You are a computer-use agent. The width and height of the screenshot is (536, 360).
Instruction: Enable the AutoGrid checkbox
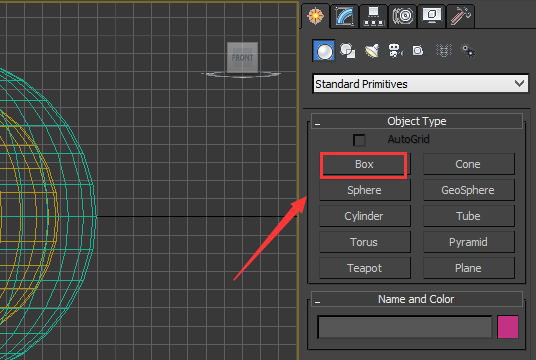point(359,140)
